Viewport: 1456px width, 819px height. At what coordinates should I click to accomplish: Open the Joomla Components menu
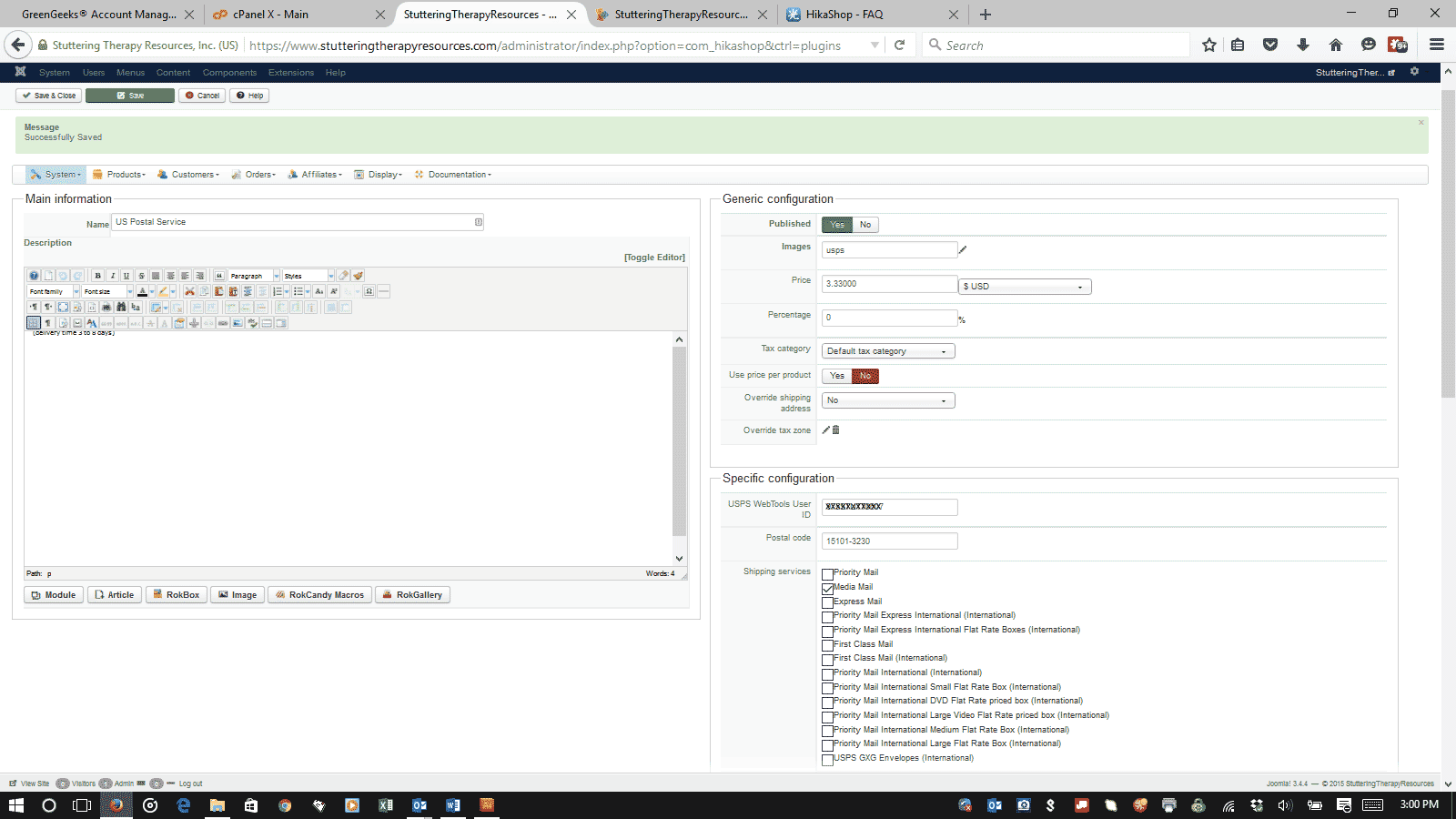click(229, 73)
